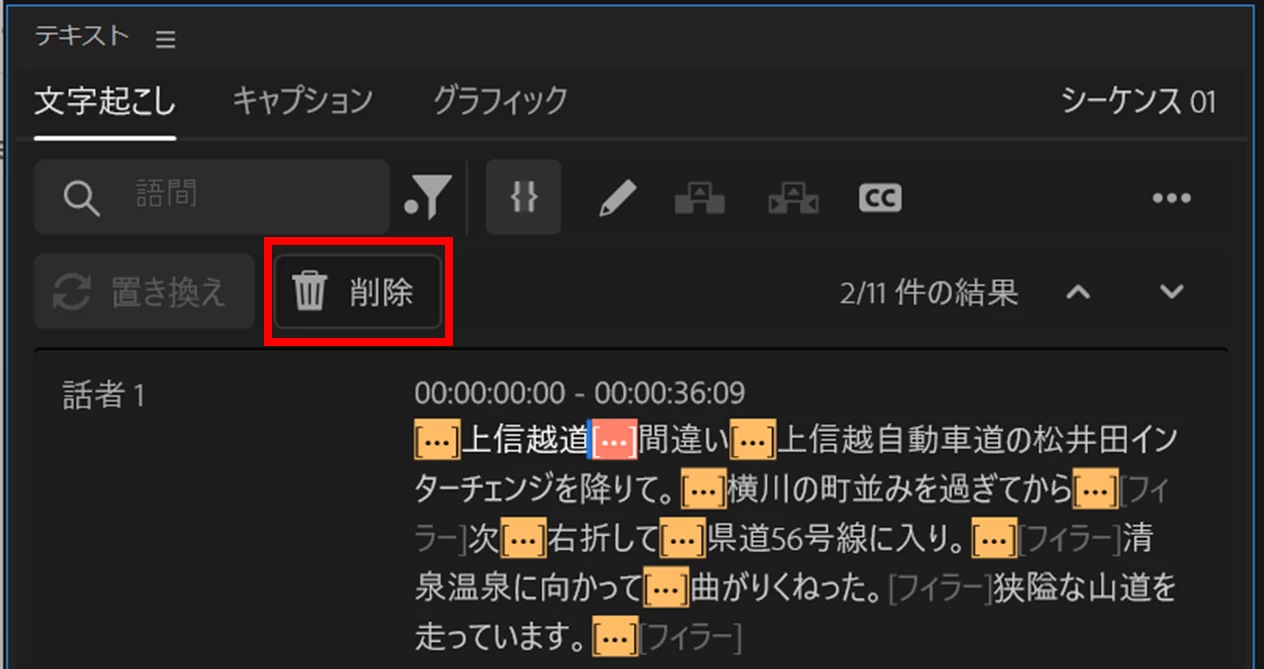Toggle the pauses display button
This screenshot has height=669, width=1264.
coord(523,197)
